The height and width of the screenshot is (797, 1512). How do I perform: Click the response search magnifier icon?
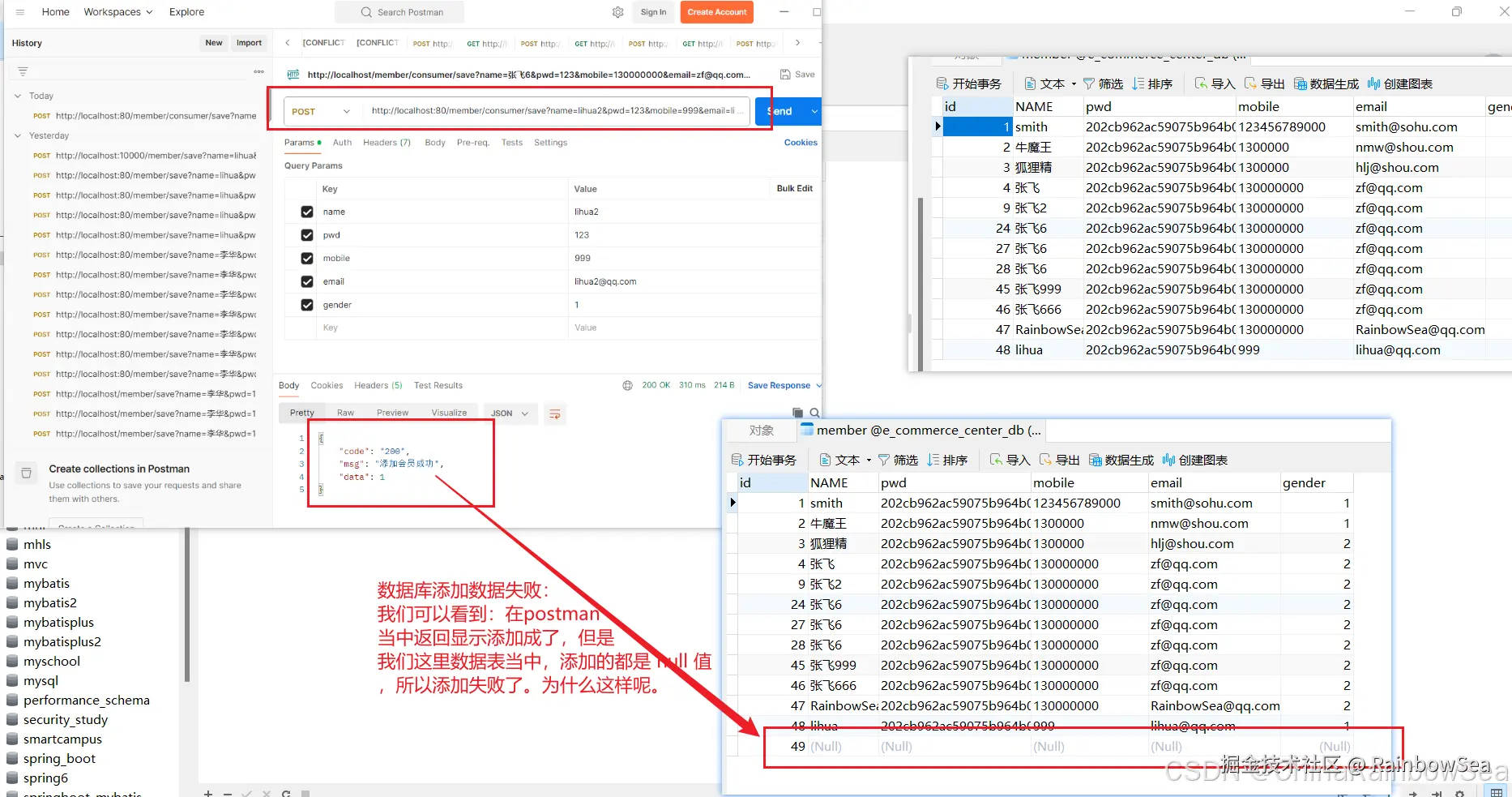[x=814, y=413]
